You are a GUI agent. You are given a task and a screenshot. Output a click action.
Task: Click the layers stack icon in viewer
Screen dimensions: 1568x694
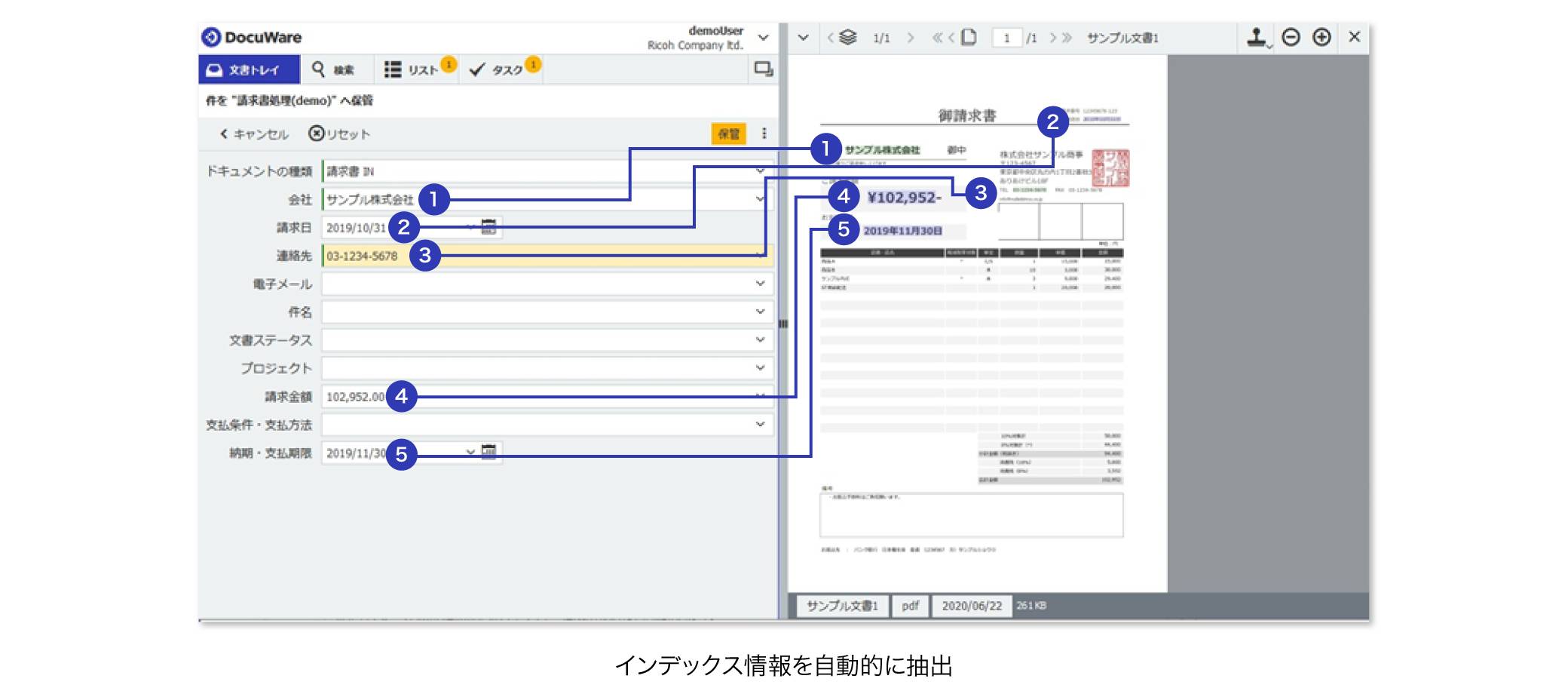pyautogui.click(x=848, y=38)
